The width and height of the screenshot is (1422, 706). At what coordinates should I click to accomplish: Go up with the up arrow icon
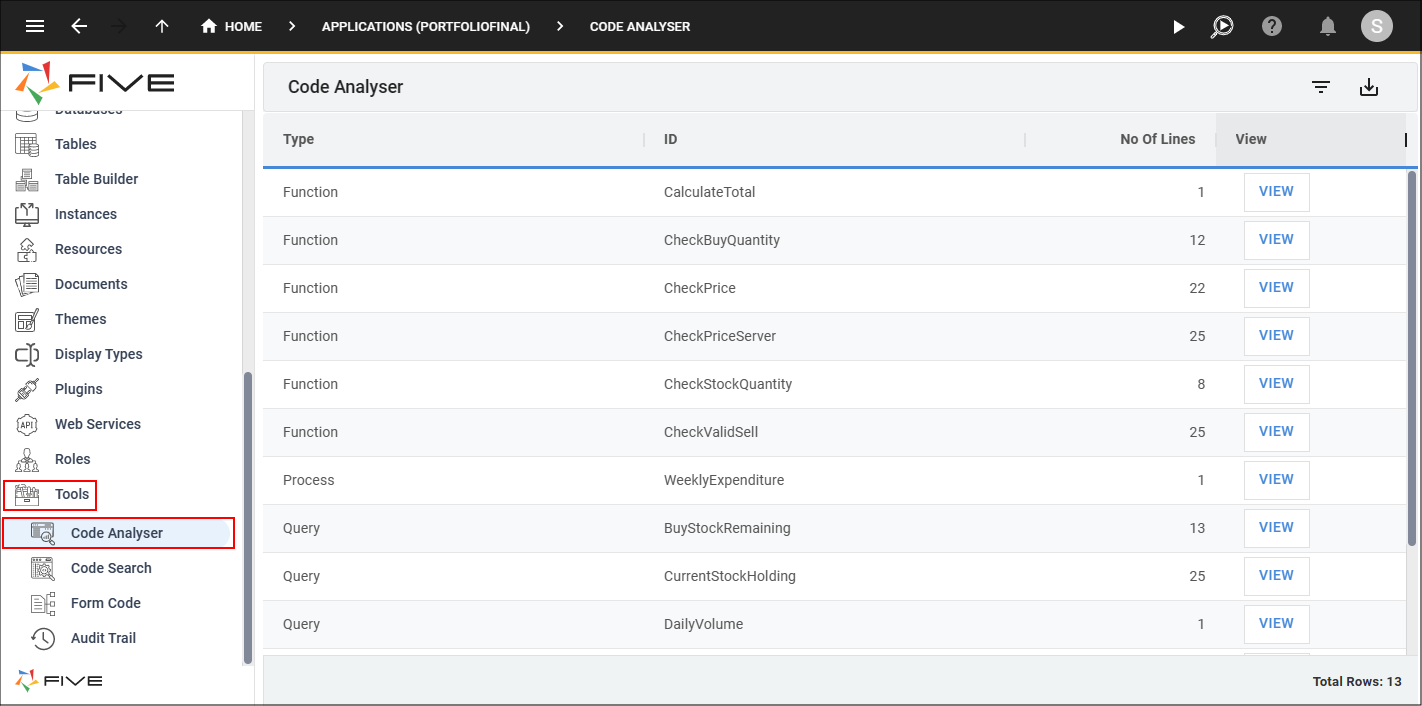162,27
